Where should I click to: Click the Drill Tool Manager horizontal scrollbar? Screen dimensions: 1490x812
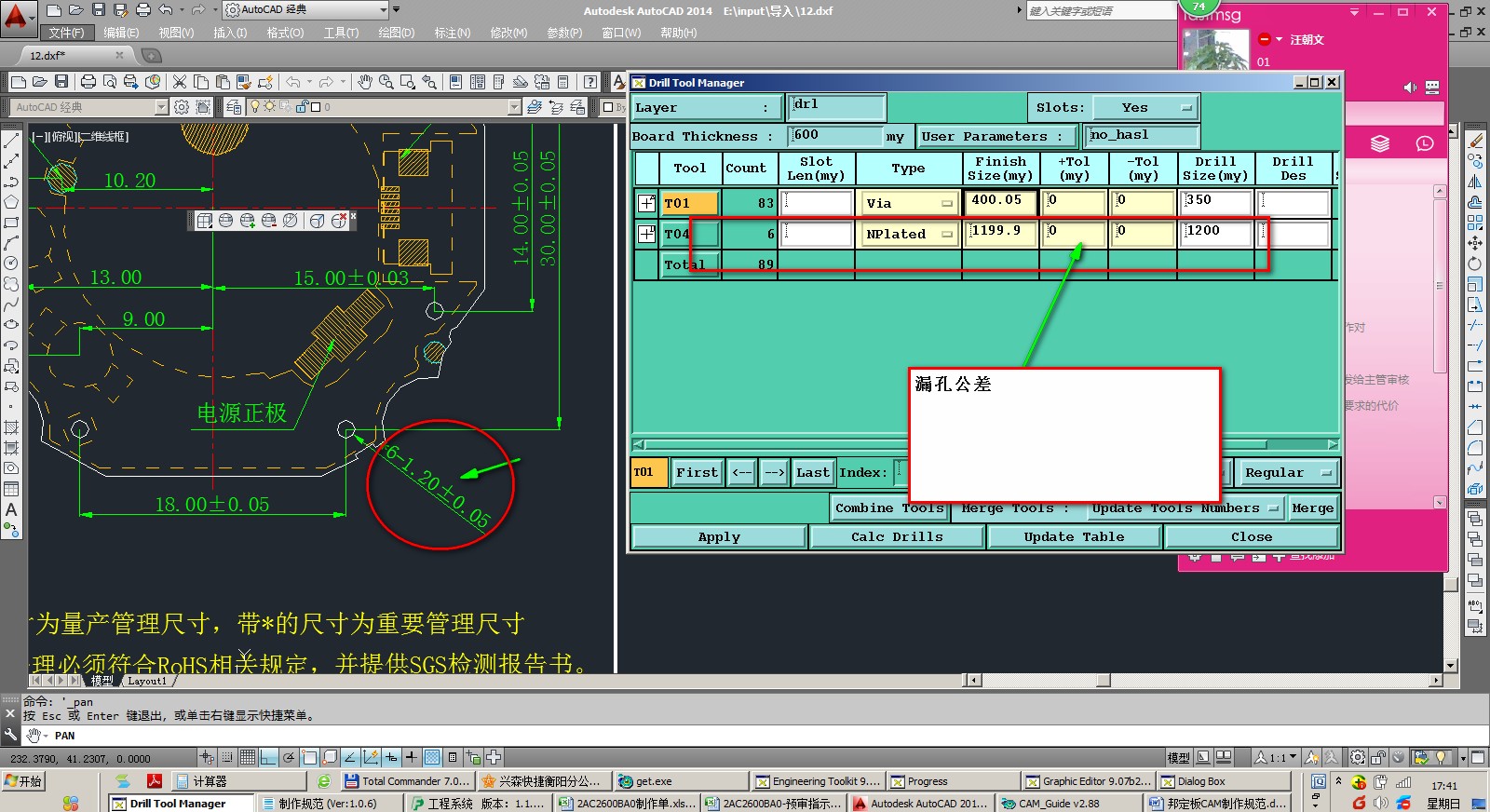(x=986, y=444)
